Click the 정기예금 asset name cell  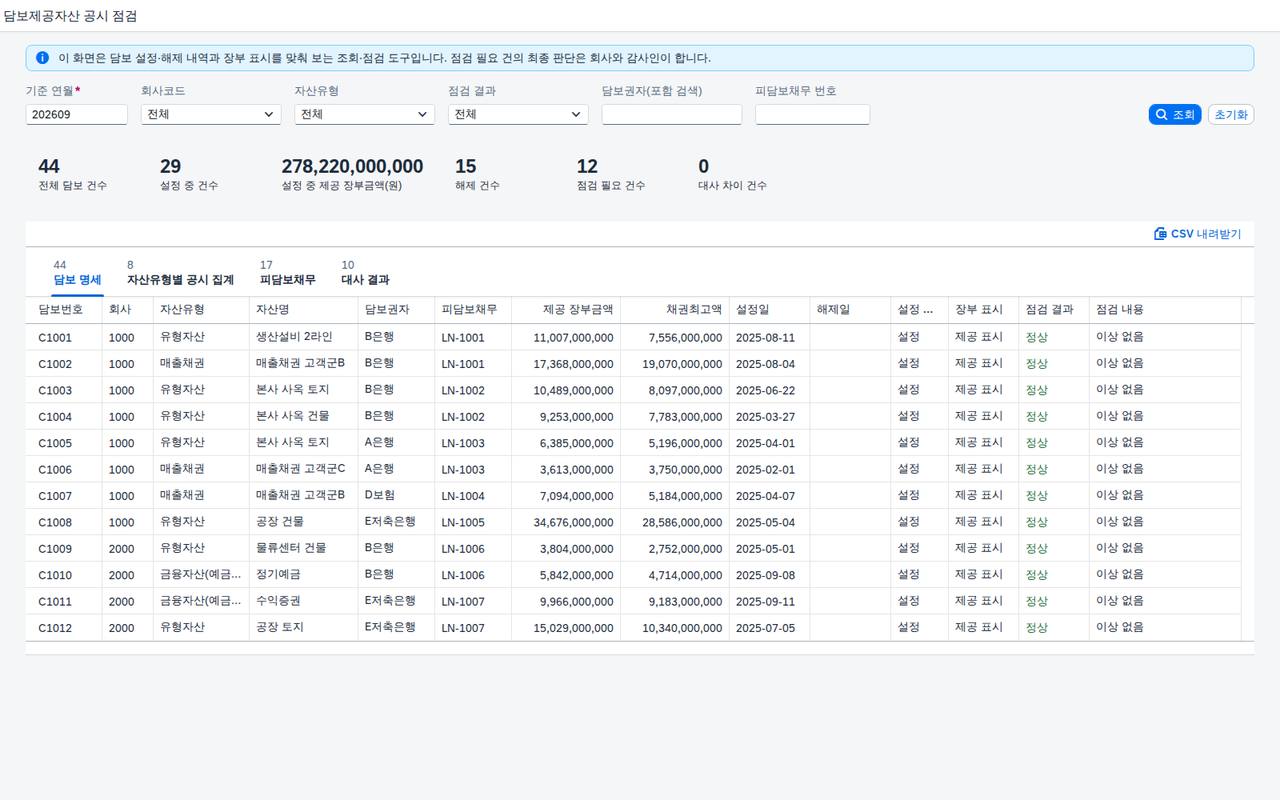(304, 575)
